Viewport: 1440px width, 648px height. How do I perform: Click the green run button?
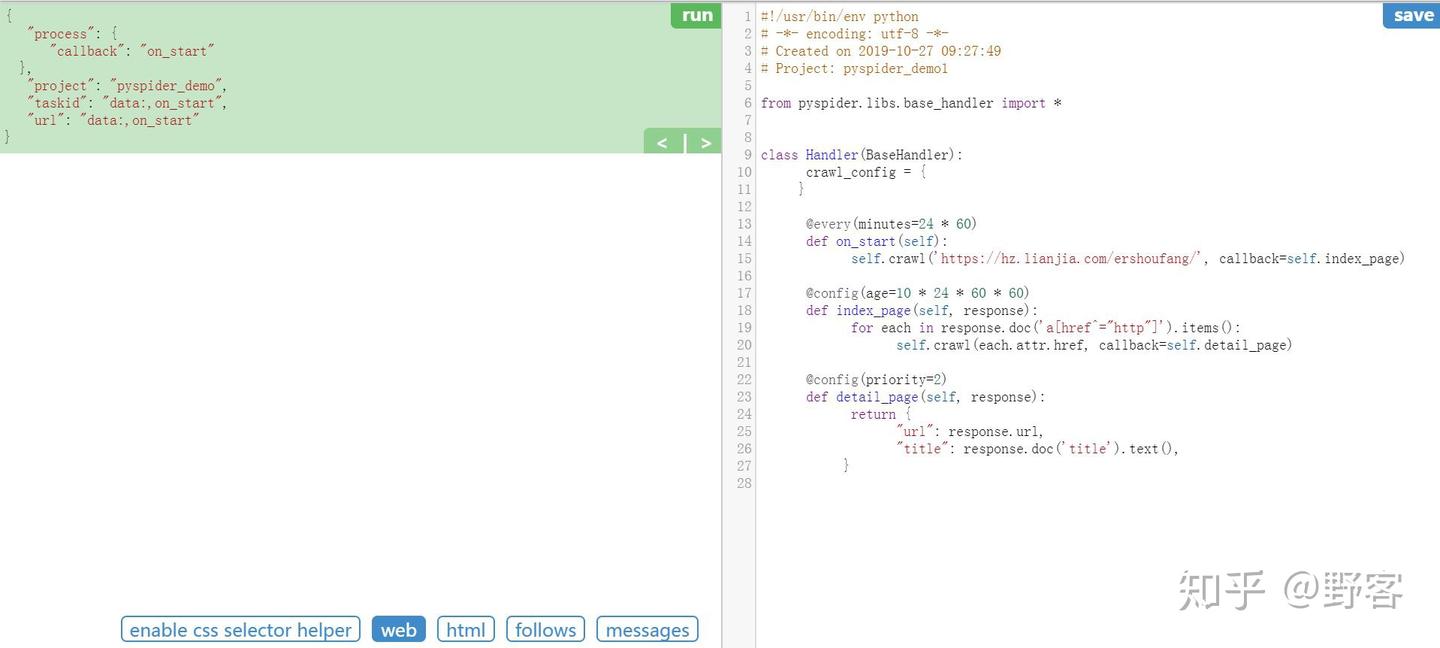pos(695,15)
